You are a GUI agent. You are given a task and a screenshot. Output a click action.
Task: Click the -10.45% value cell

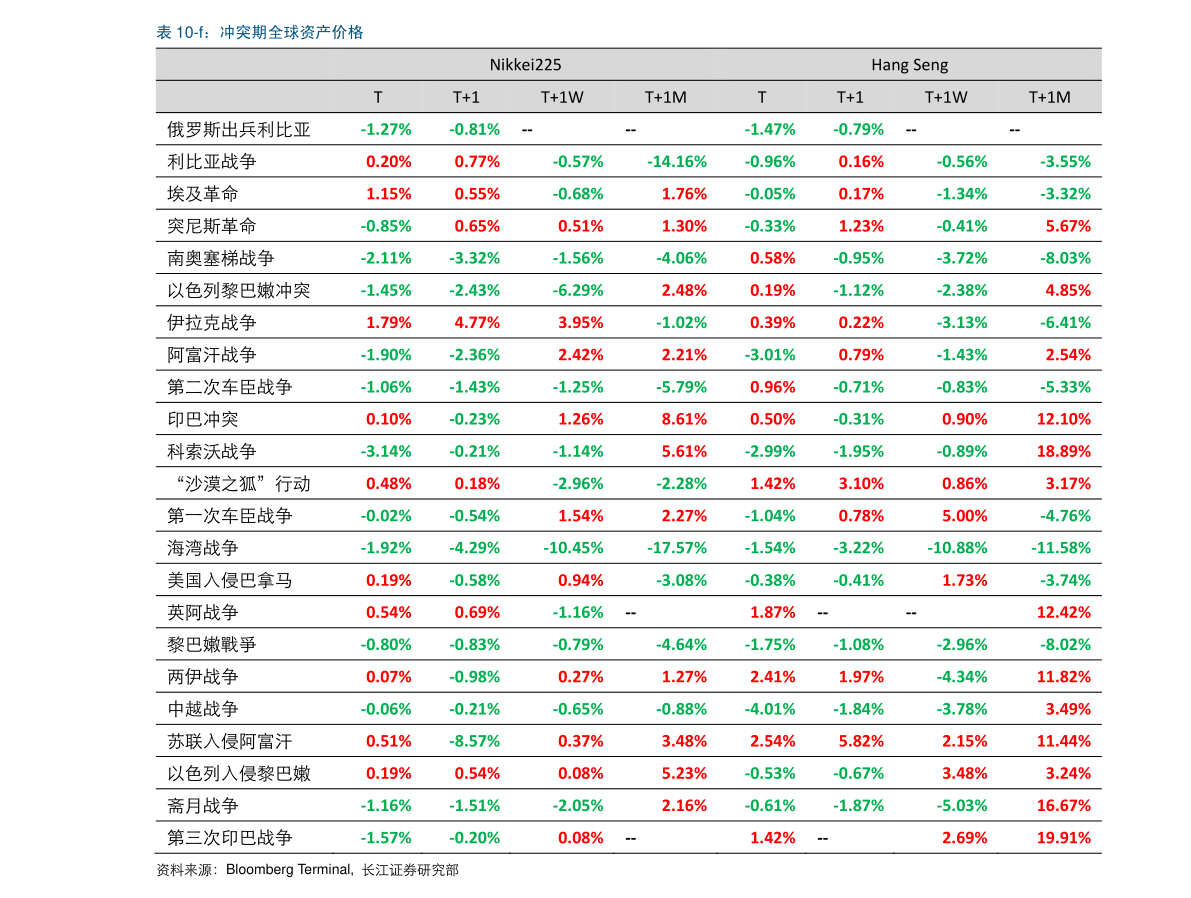tap(573, 548)
